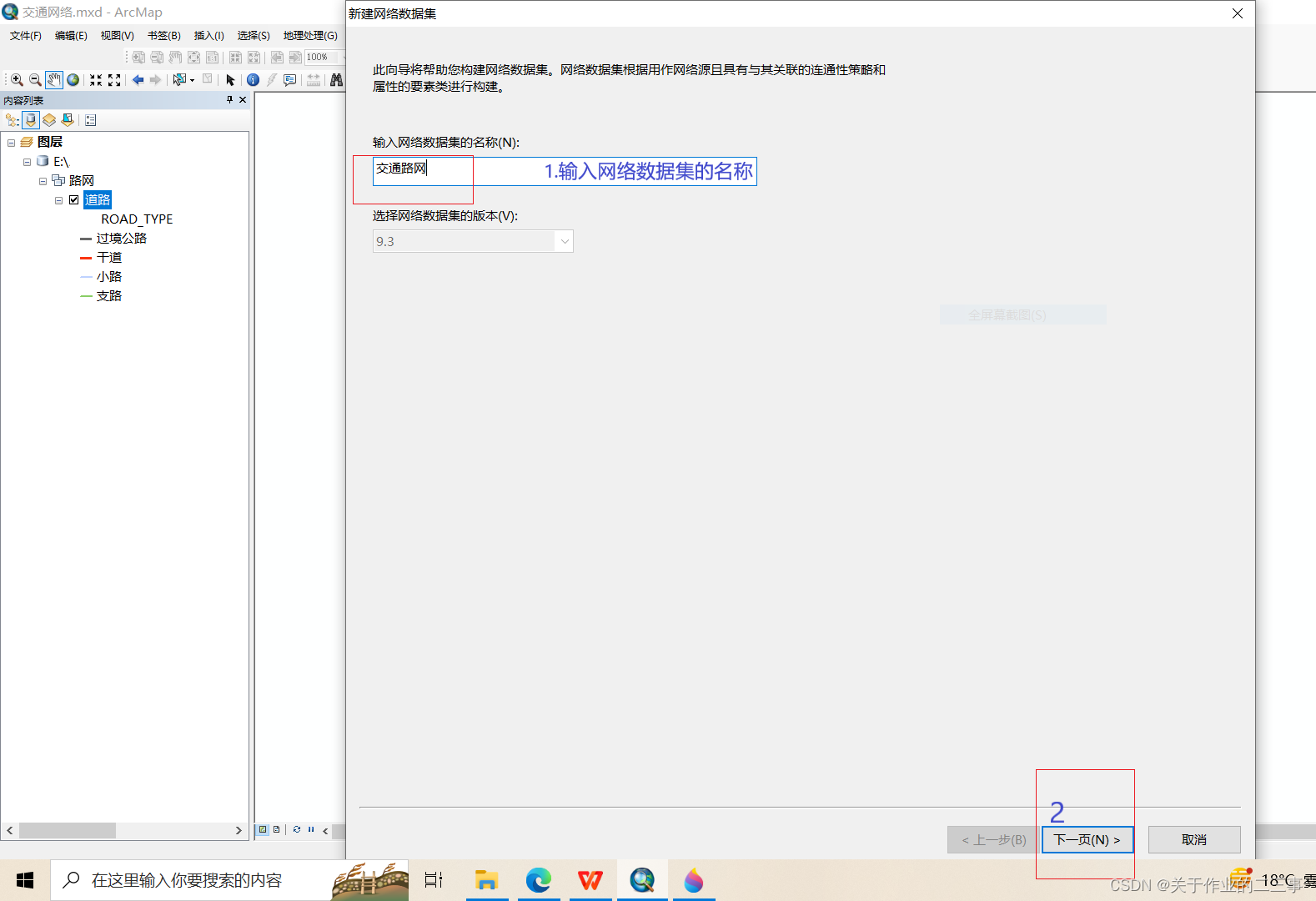The width and height of the screenshot is (1316, 901).
Task: Click the 下一页(N) > button
Action: click(1087, 839)
